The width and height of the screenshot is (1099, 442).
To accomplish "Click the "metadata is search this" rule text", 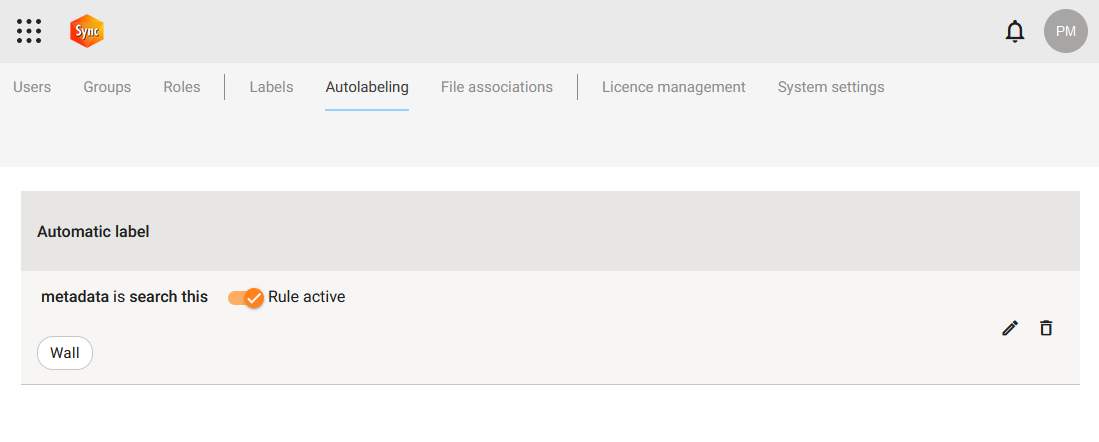I will point(124,297).
